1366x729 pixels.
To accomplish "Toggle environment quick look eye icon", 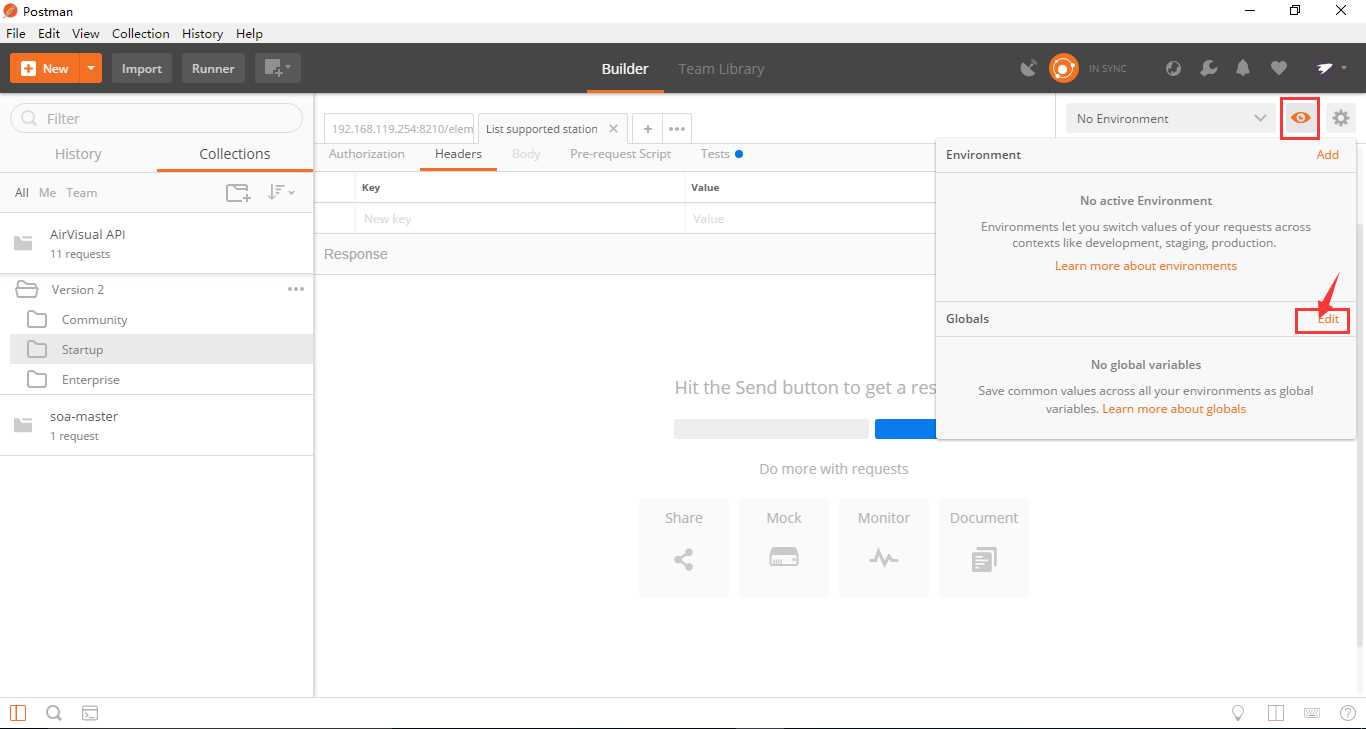I will point(1300,118).
